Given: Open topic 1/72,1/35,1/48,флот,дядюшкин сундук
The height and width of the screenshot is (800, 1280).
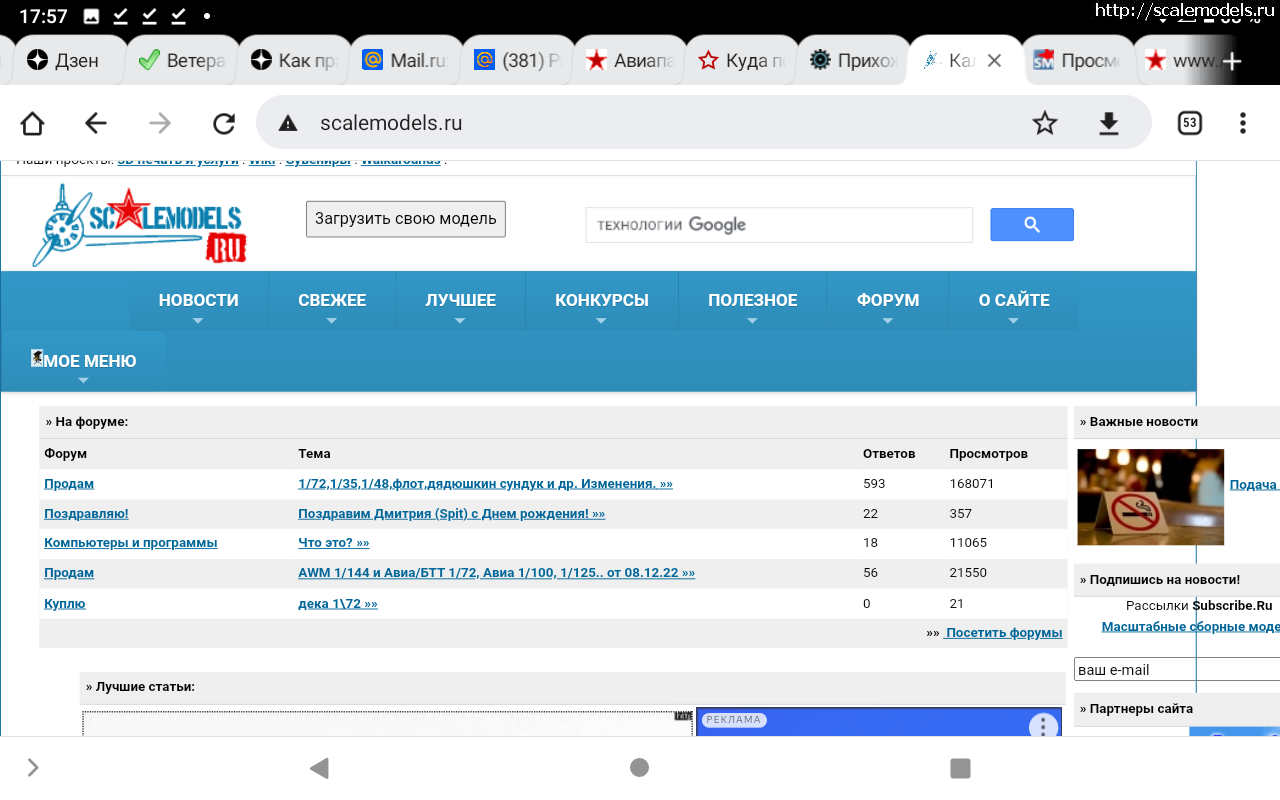Looking at the screenshot, I should pos(485,484).
